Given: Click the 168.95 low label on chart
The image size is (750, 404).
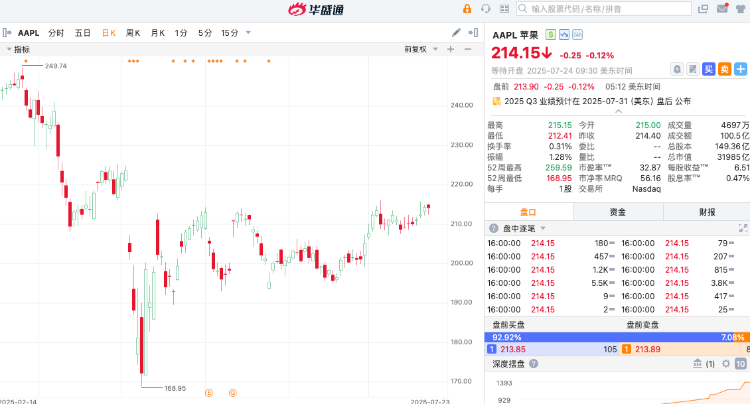Looking at the screenshot, I should point(175,388).
